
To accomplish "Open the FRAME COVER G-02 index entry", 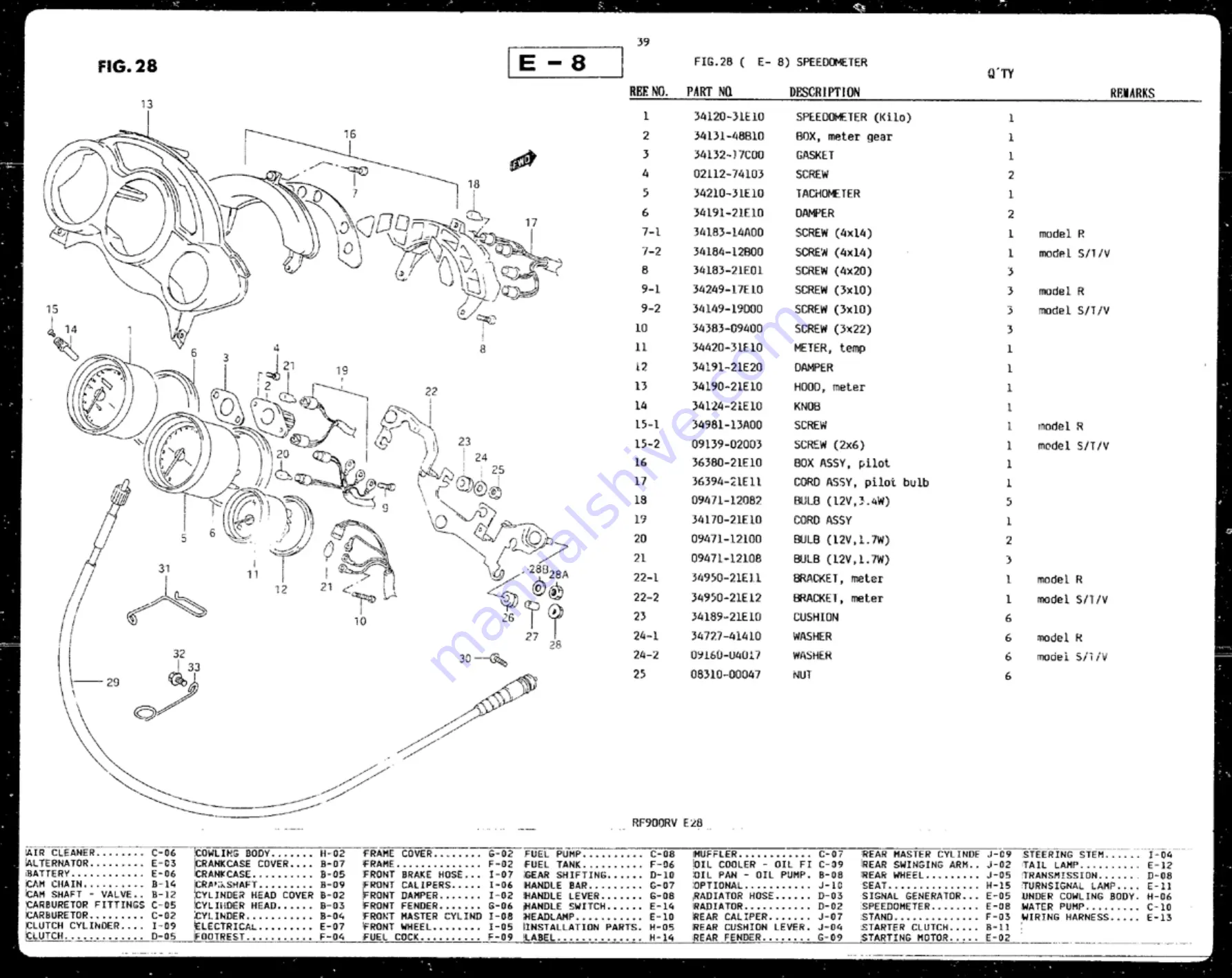I will (438, 854).
